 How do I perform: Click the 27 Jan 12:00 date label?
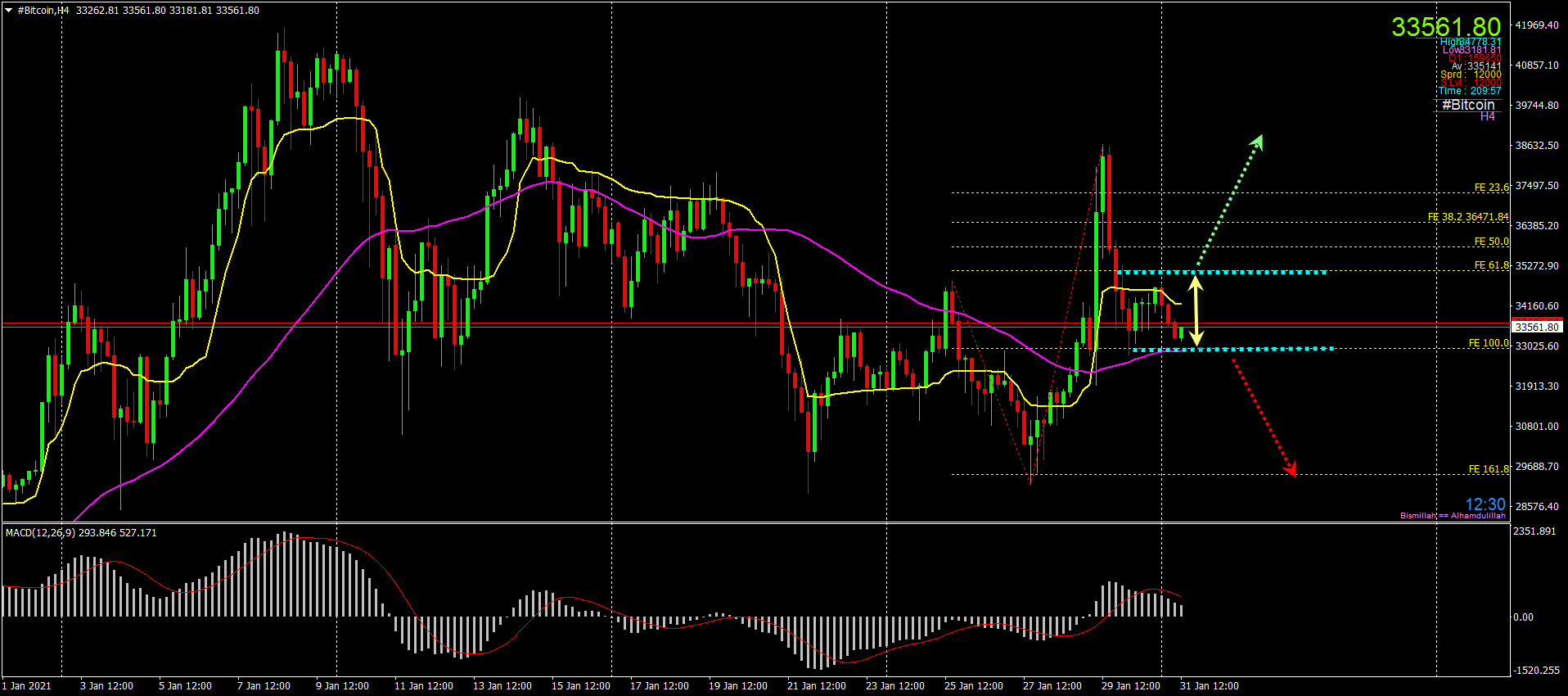pyautogui.click(x=1052, y=686)
